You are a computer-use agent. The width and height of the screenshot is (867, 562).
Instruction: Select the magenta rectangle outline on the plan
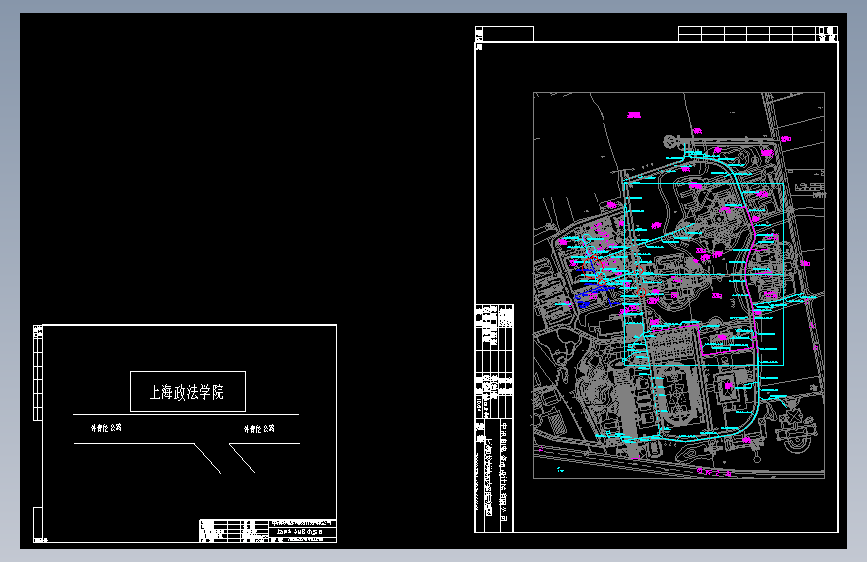728,339
